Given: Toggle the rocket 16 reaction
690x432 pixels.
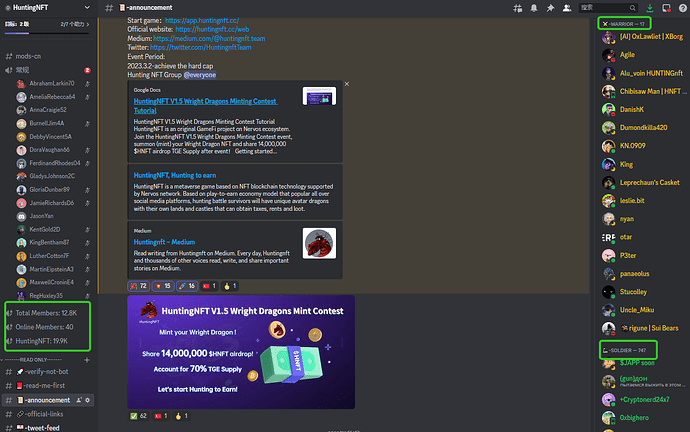Looking at the screenshot, I should [187, 286].
